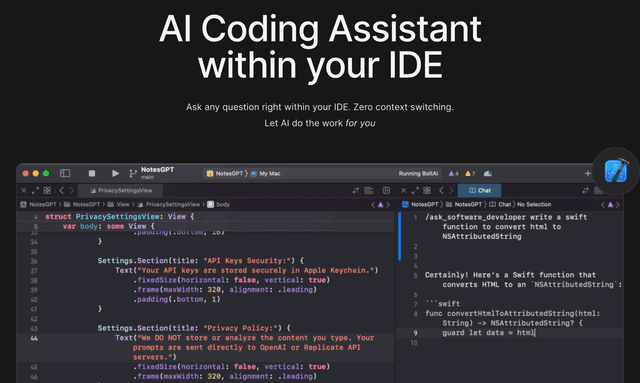Select the NotesGPT scheme in the toolbar
This screenshot has height=383, width=640.
(x=225, y=174)
